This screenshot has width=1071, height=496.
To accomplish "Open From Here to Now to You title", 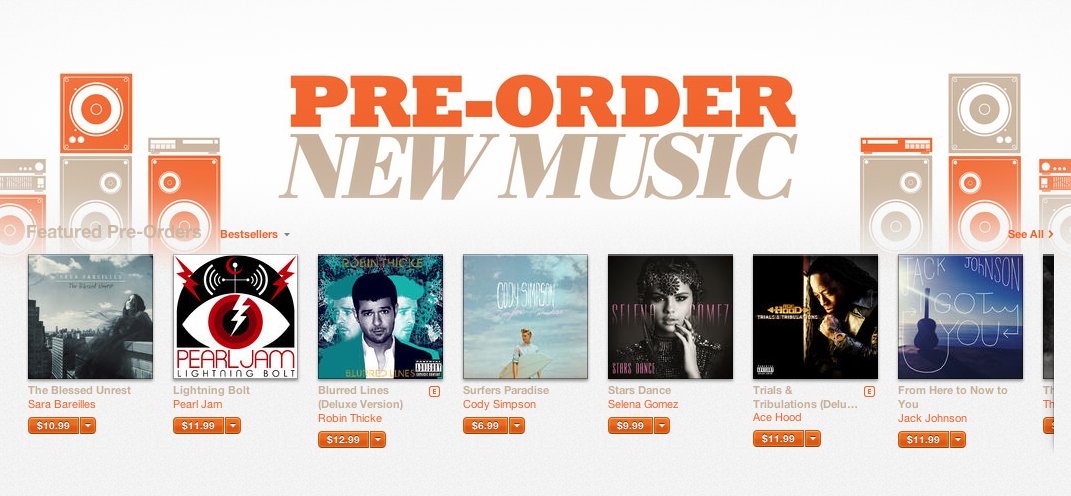I will pos(953,397).
